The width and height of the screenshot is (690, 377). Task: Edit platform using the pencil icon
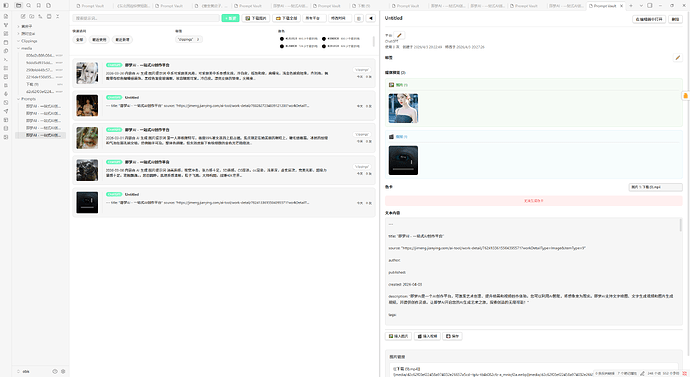(x=399, y=35)
